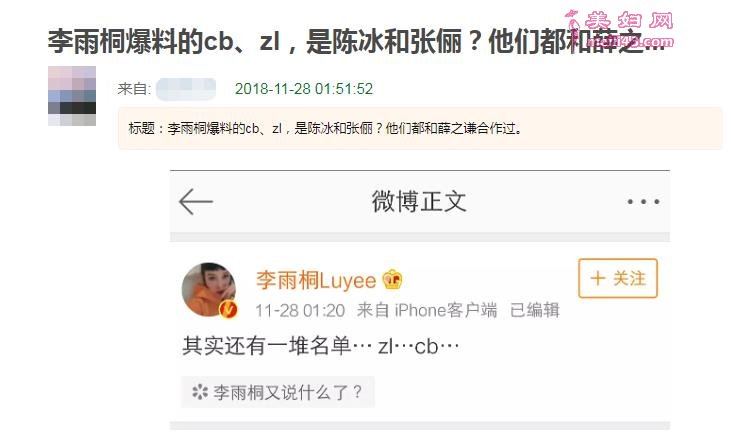Click the 微博正文 page title
The width and height of the screenshot is (731, 447).
pyautogui.click(x=419, y=202)
